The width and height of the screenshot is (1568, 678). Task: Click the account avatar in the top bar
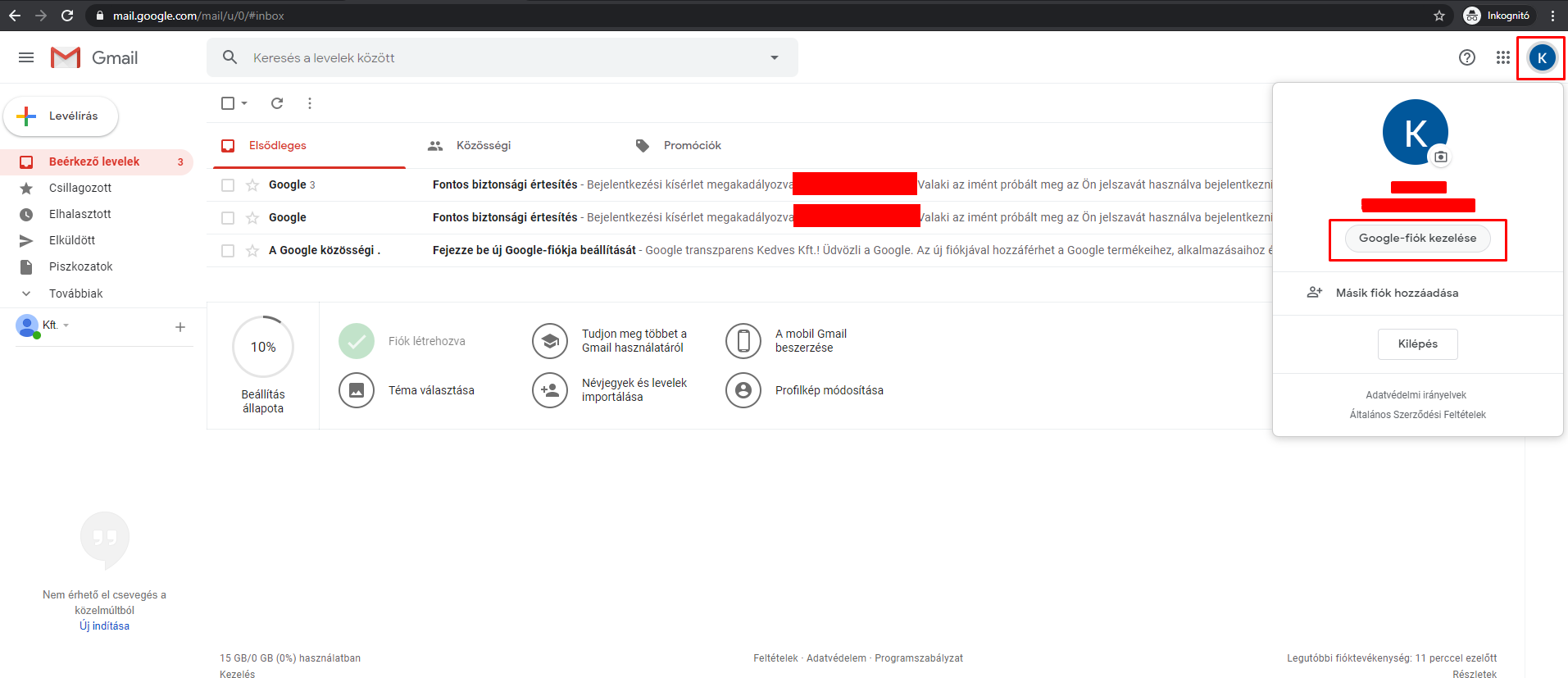1542,57
